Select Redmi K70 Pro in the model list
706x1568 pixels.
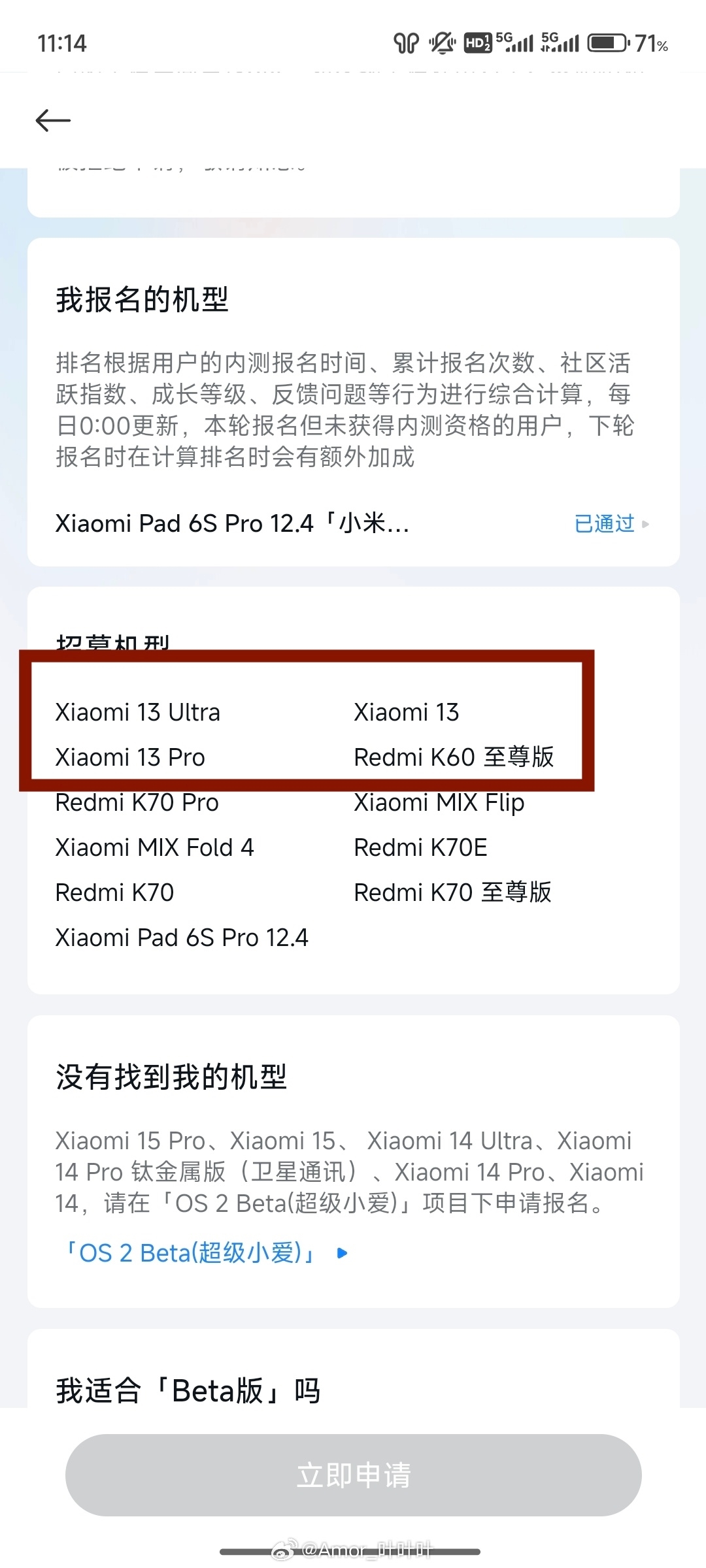(x=137, y=802)
